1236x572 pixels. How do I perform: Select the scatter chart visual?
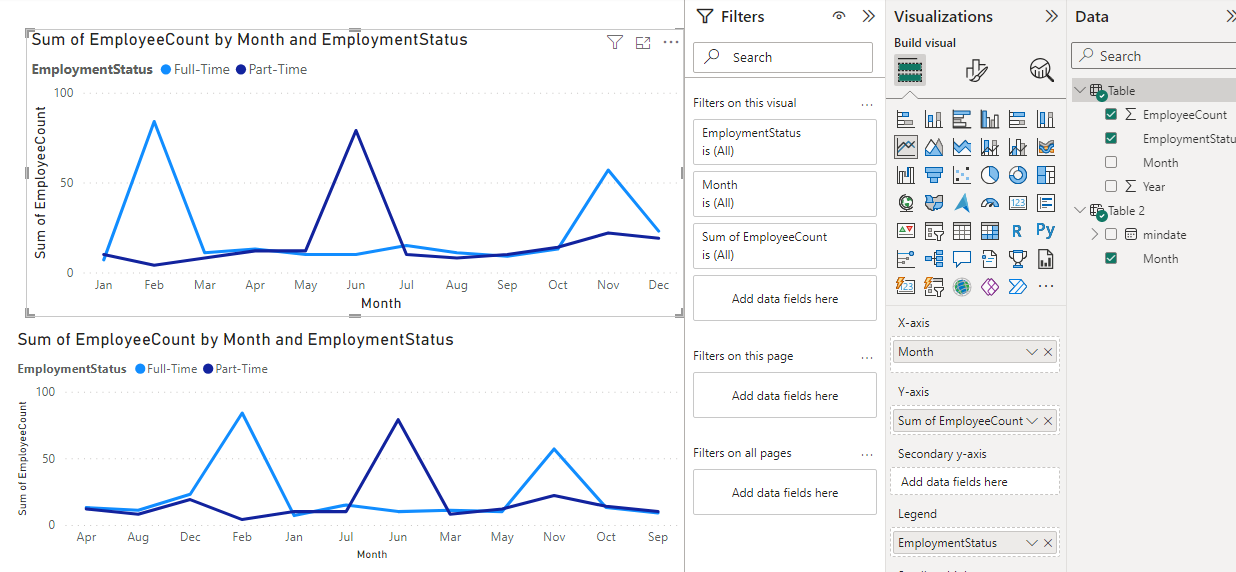(x=962, y=175)
